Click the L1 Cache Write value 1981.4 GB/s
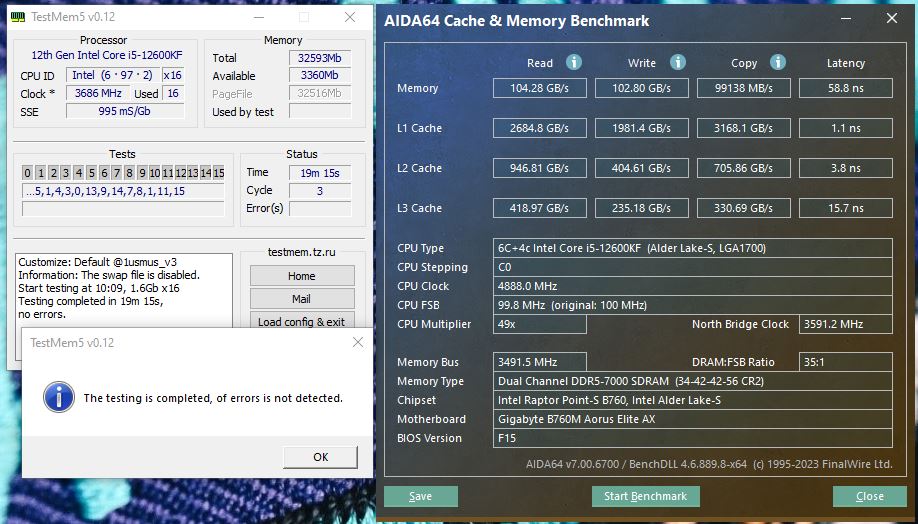 pyautogui.click(x=642, y=128)
